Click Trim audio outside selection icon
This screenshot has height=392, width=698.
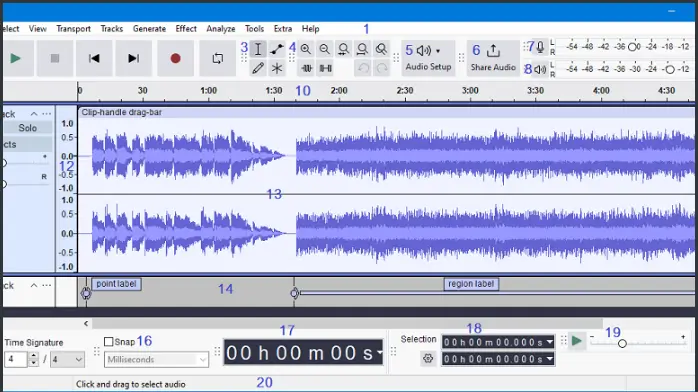point(306,68)
